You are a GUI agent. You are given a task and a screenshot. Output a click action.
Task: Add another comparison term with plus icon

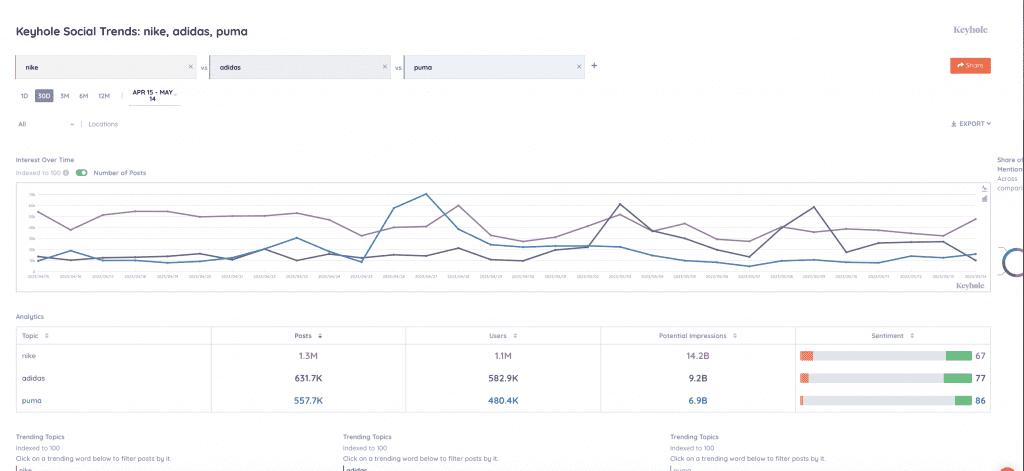point(594,66)
